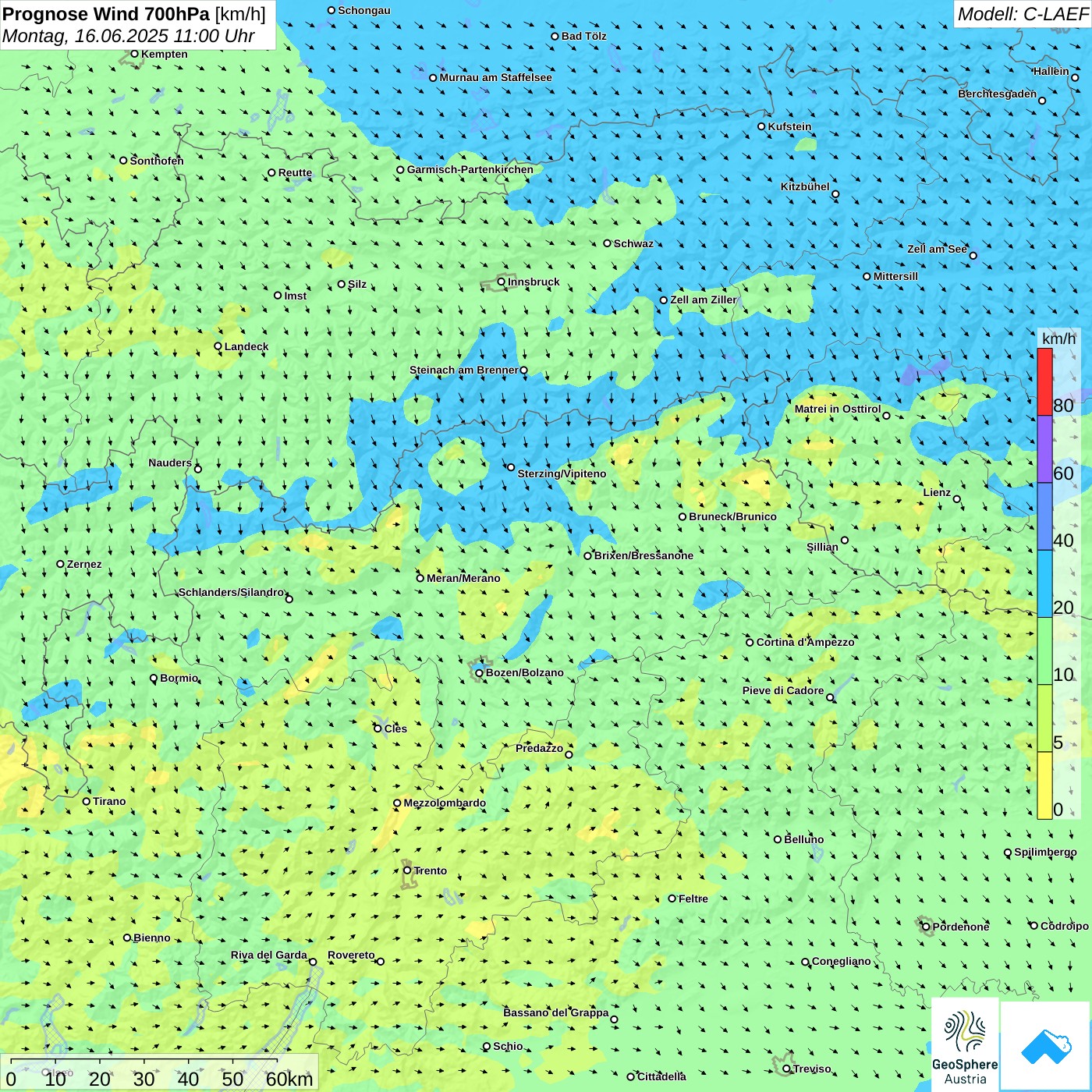The height and width of the screenshot is (1092, 1092).
Task: Click the green 10-20 km/h legend color
Action: pos(1044,651)
